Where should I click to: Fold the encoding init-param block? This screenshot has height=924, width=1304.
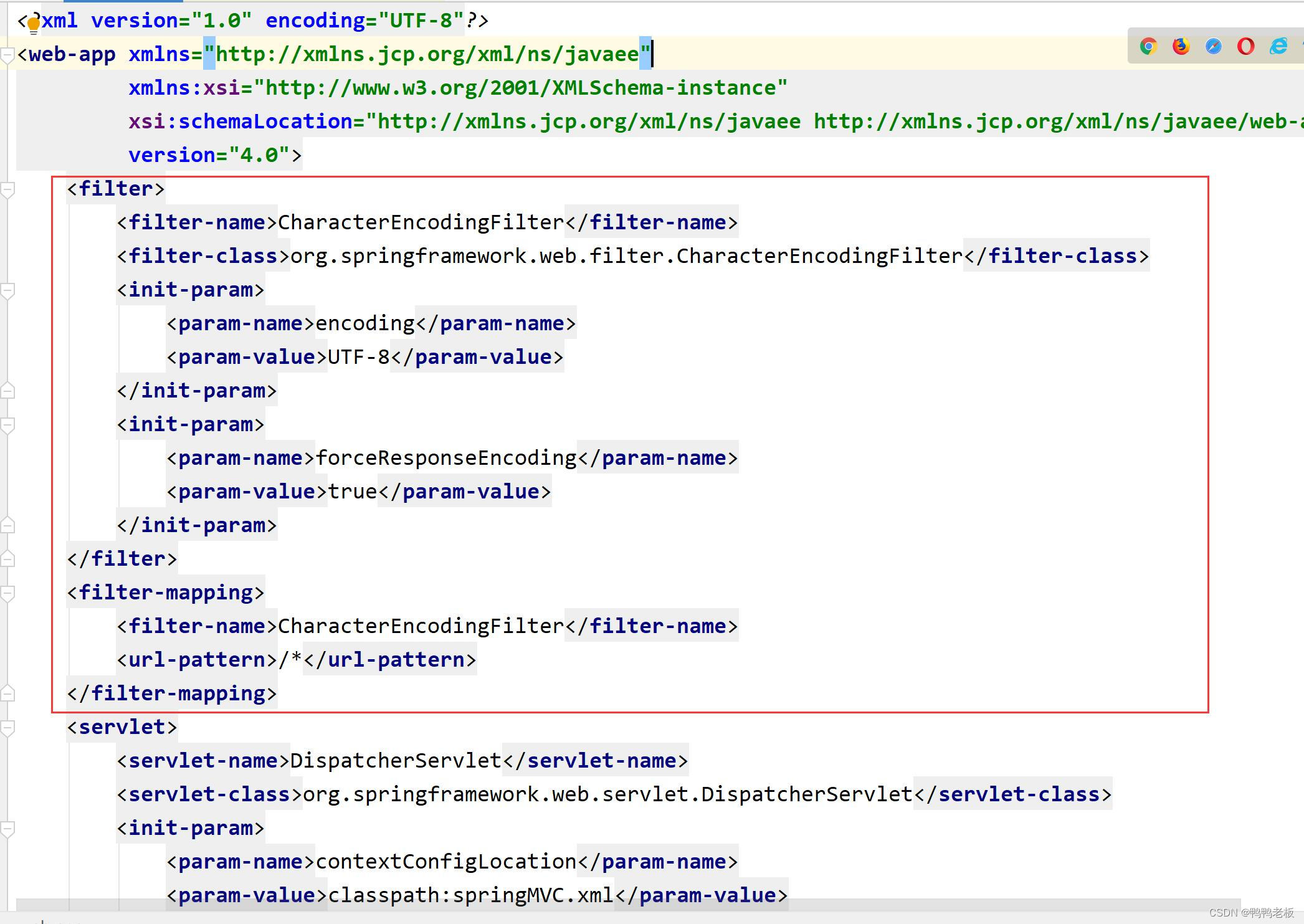click(7, 290)
